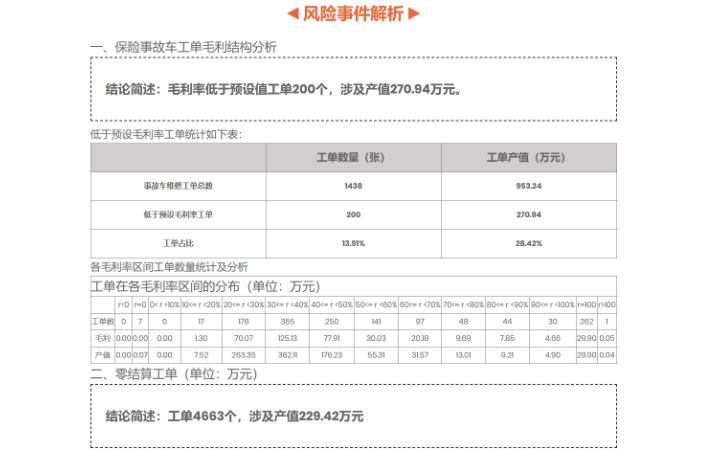This screenshot has width=720, height=450.
Task: Click the r>100 column header
Action: 607,305
